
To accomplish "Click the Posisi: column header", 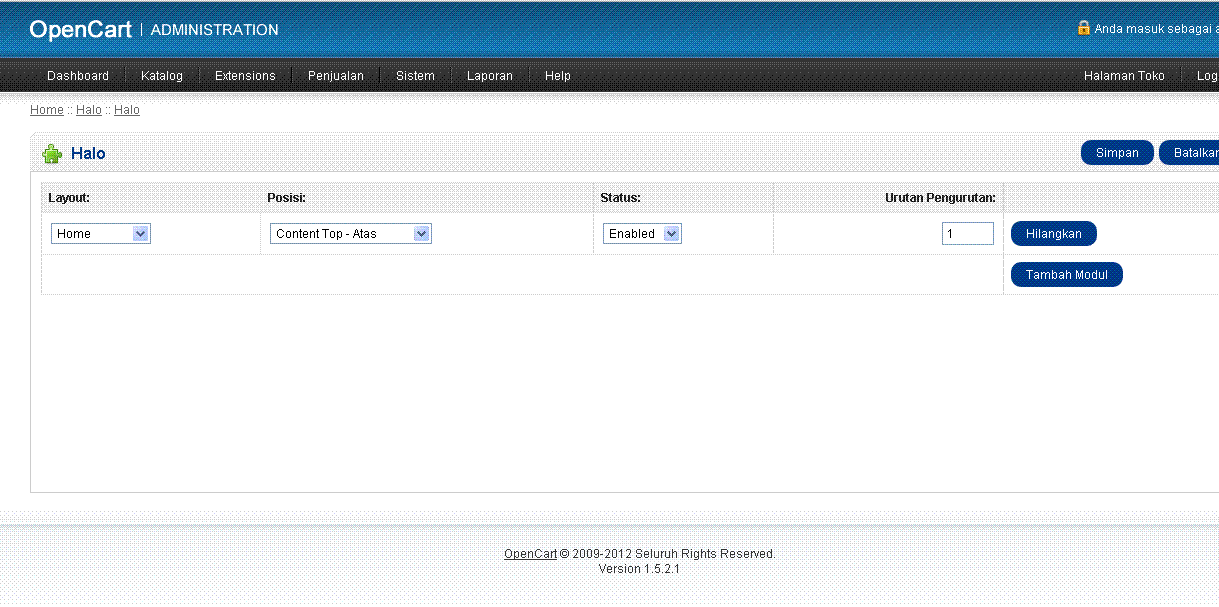I will pyautogui.click(x=286, y=198).
